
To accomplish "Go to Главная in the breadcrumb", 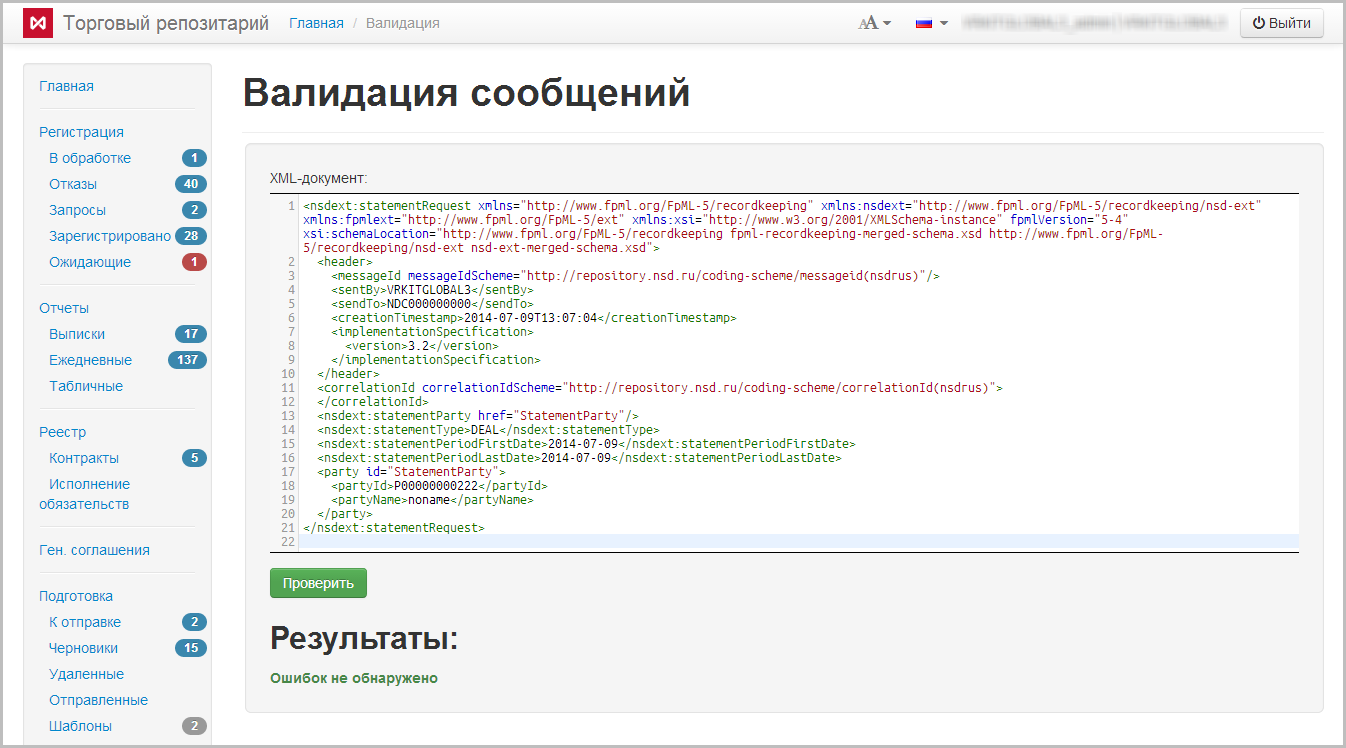I will coord(316,23).
